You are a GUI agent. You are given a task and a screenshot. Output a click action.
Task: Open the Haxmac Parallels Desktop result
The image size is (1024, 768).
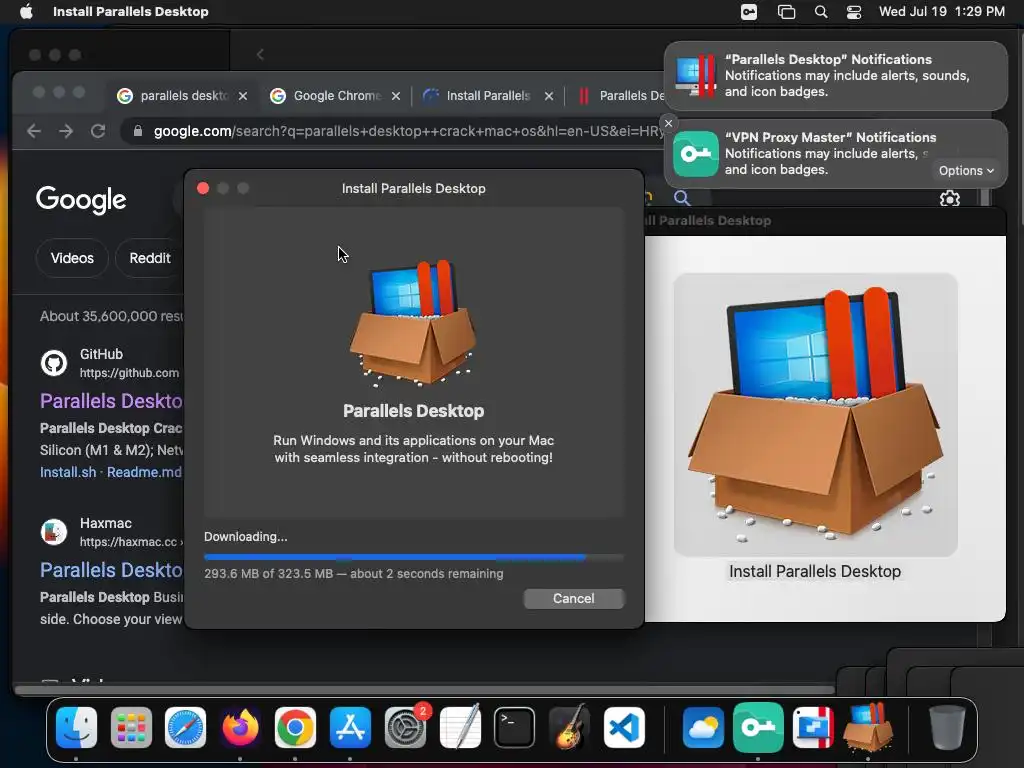(x=112, y=570)
